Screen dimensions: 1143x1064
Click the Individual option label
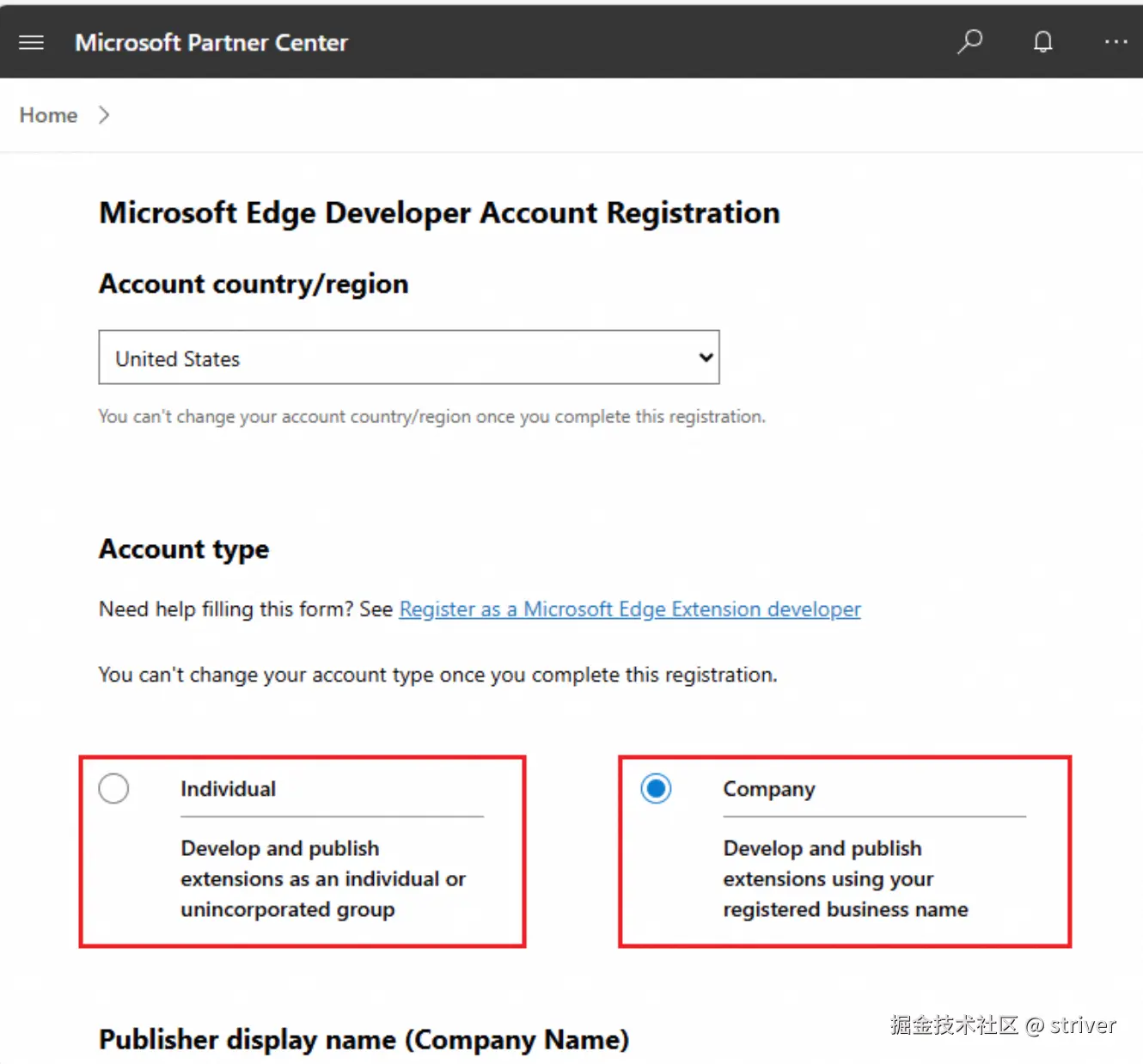pos(229,789)
